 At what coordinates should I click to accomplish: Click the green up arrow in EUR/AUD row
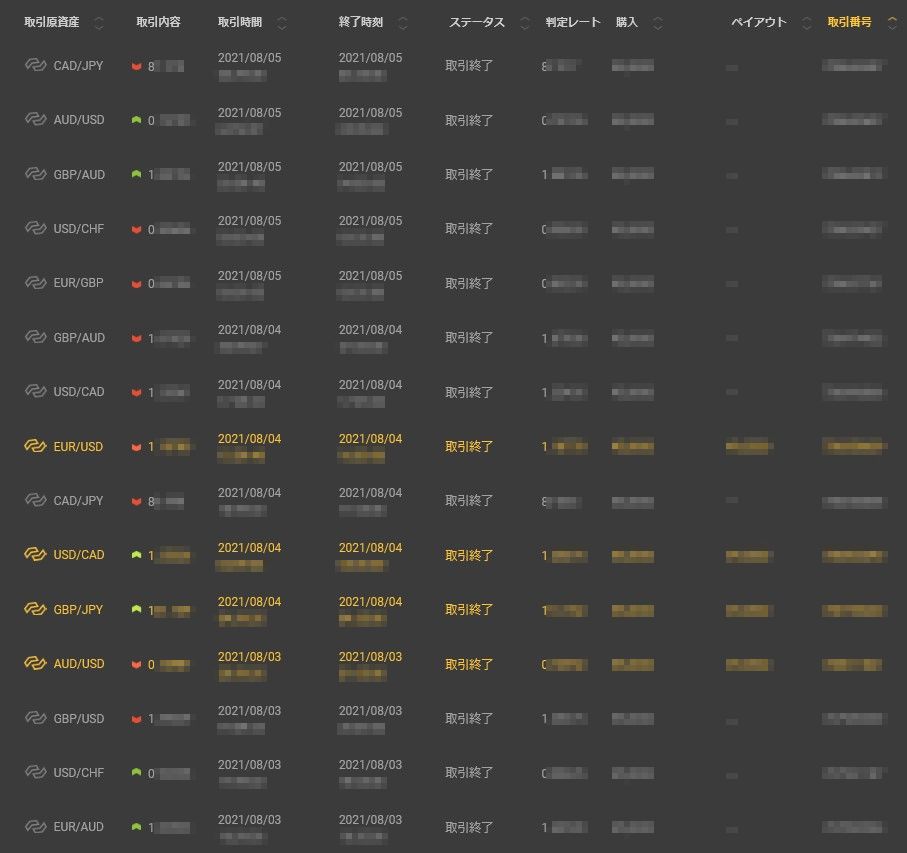pos(136,827)
